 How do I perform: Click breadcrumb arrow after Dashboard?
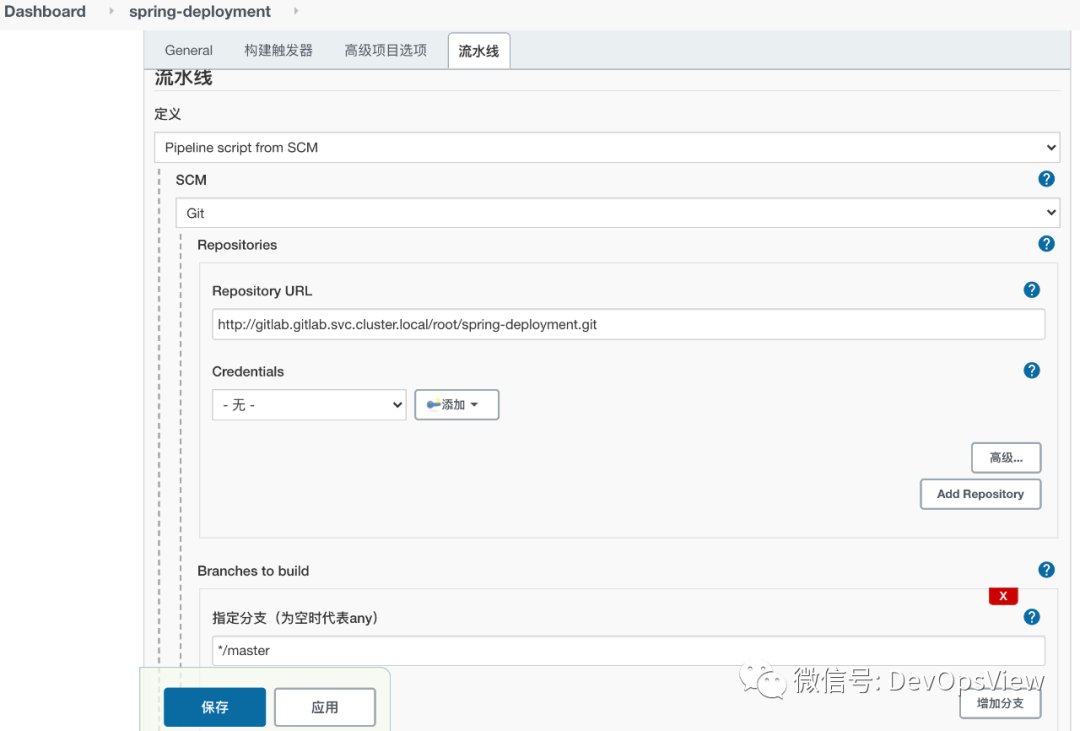pos(111,11)
